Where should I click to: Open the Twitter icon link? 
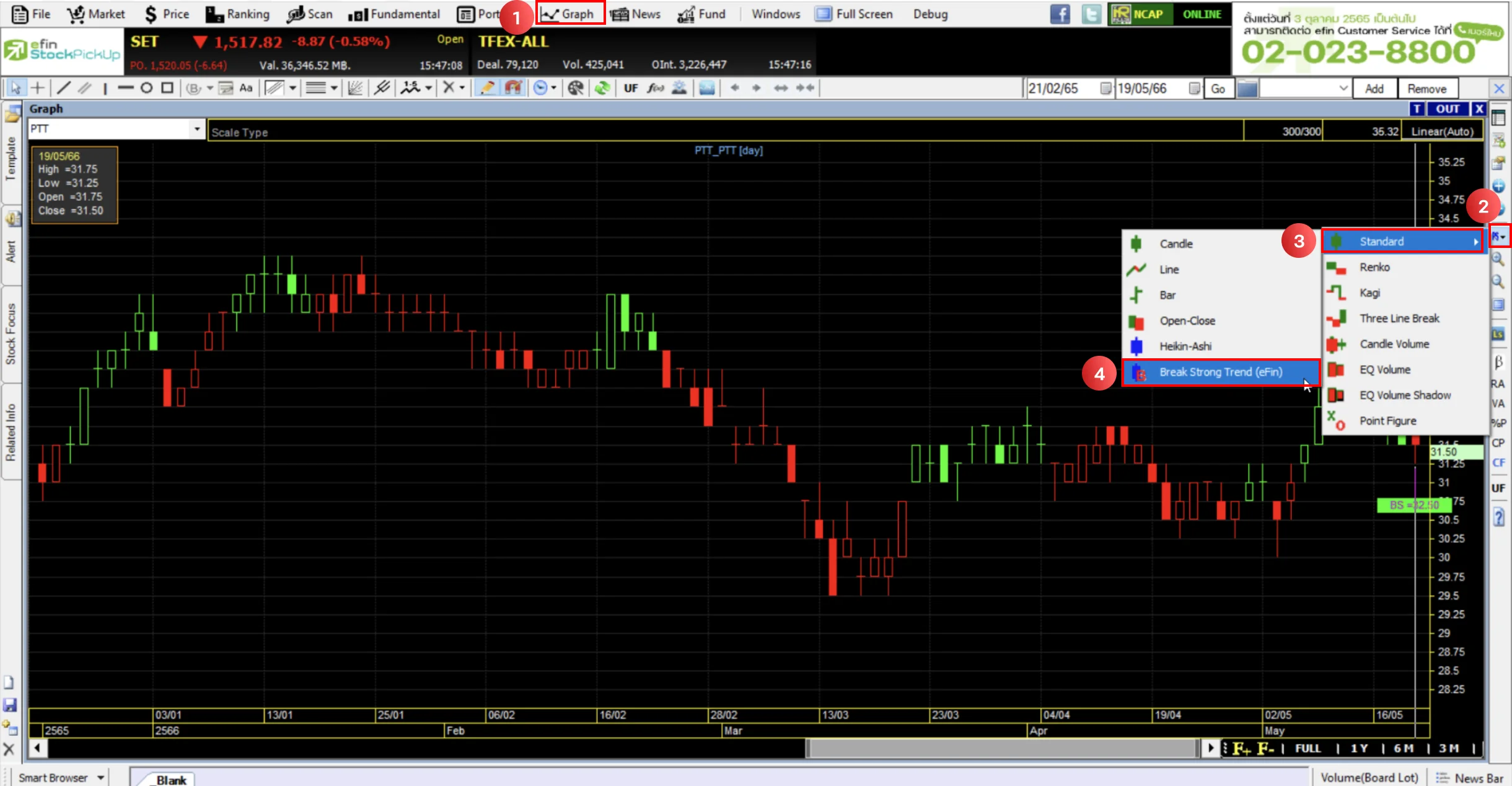pyautogui.click(x=1091, y=14)
